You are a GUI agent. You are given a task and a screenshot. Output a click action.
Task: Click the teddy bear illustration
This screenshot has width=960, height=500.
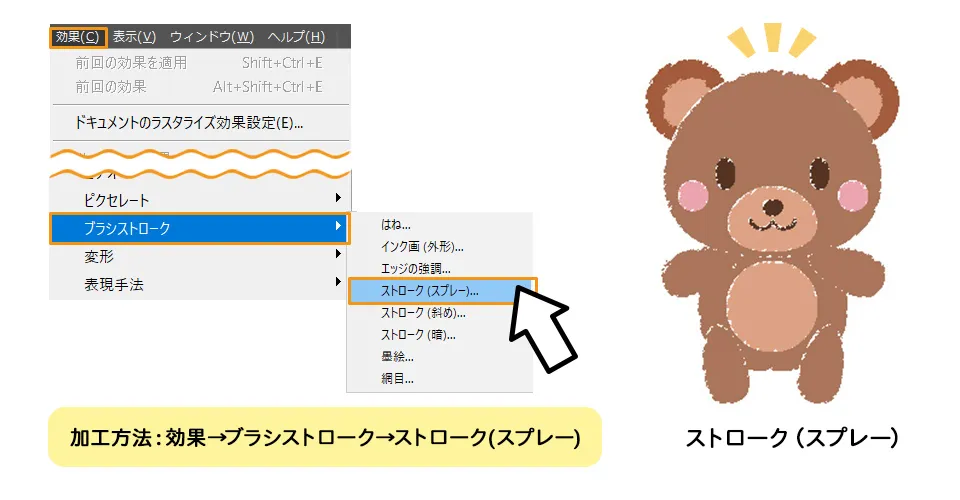pyautogui.click(x=773, y=229)
